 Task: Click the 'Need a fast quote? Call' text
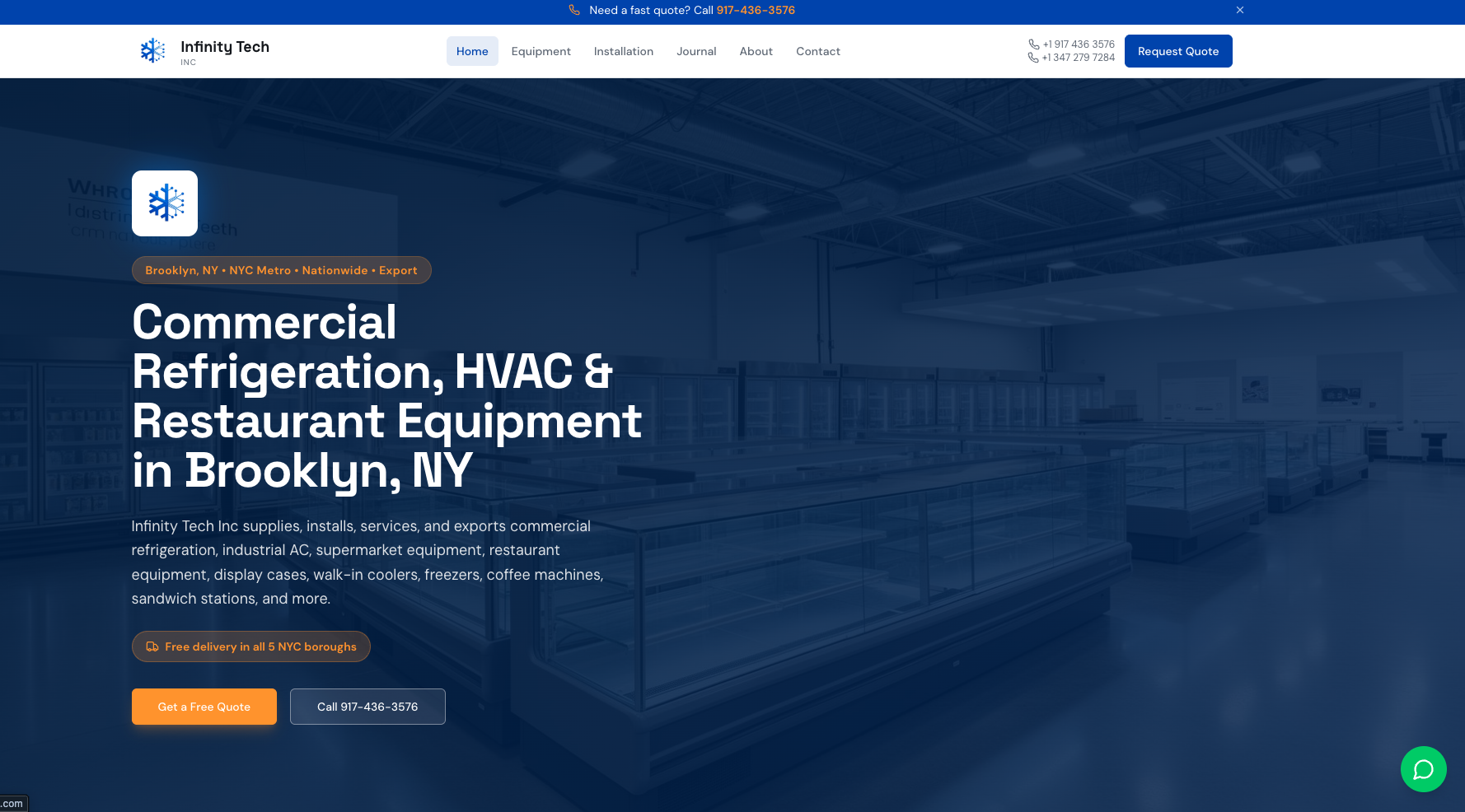coord(651,10)
